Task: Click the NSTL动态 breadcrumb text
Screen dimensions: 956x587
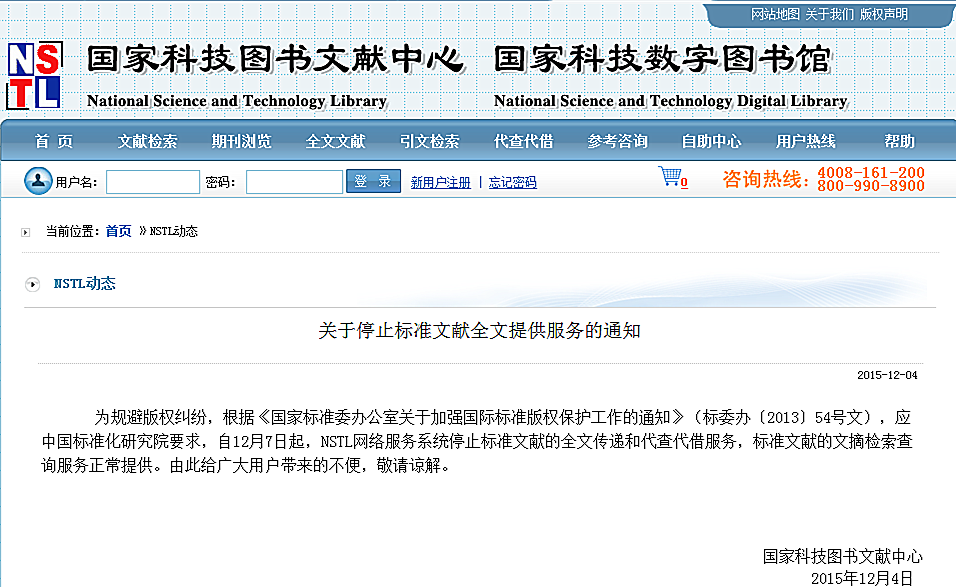Action: click(x=174, y=231)
